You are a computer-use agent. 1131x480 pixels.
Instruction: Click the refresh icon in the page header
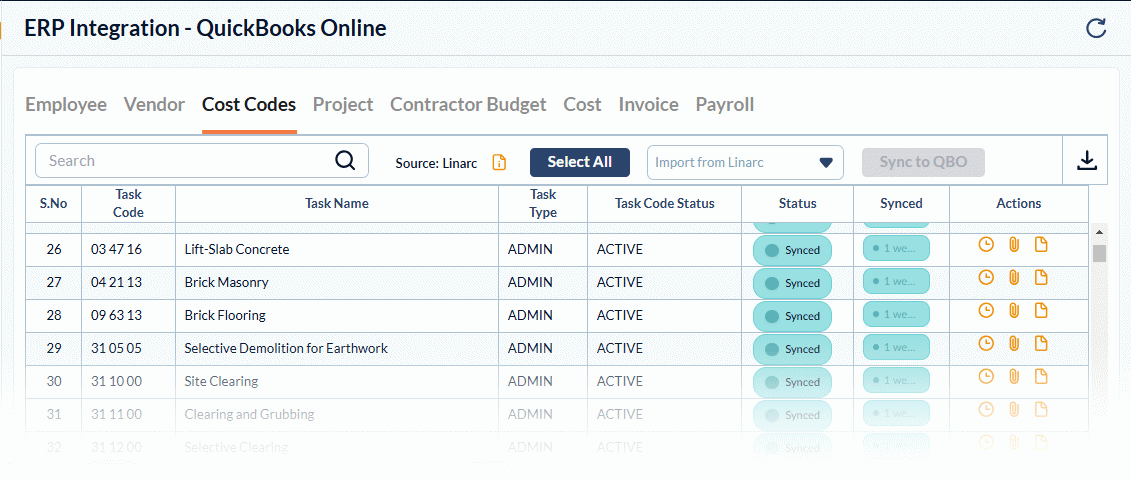coord(1096,28)
